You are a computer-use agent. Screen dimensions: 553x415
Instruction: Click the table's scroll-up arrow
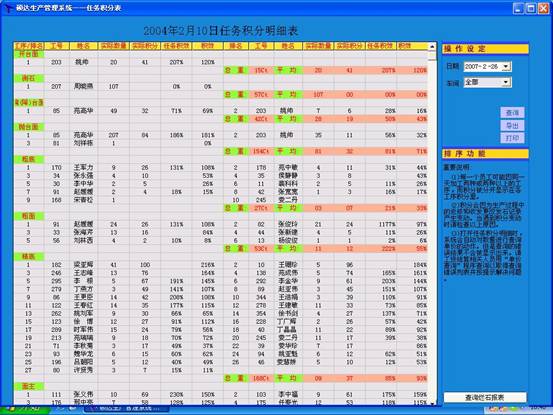coord(432,46)
